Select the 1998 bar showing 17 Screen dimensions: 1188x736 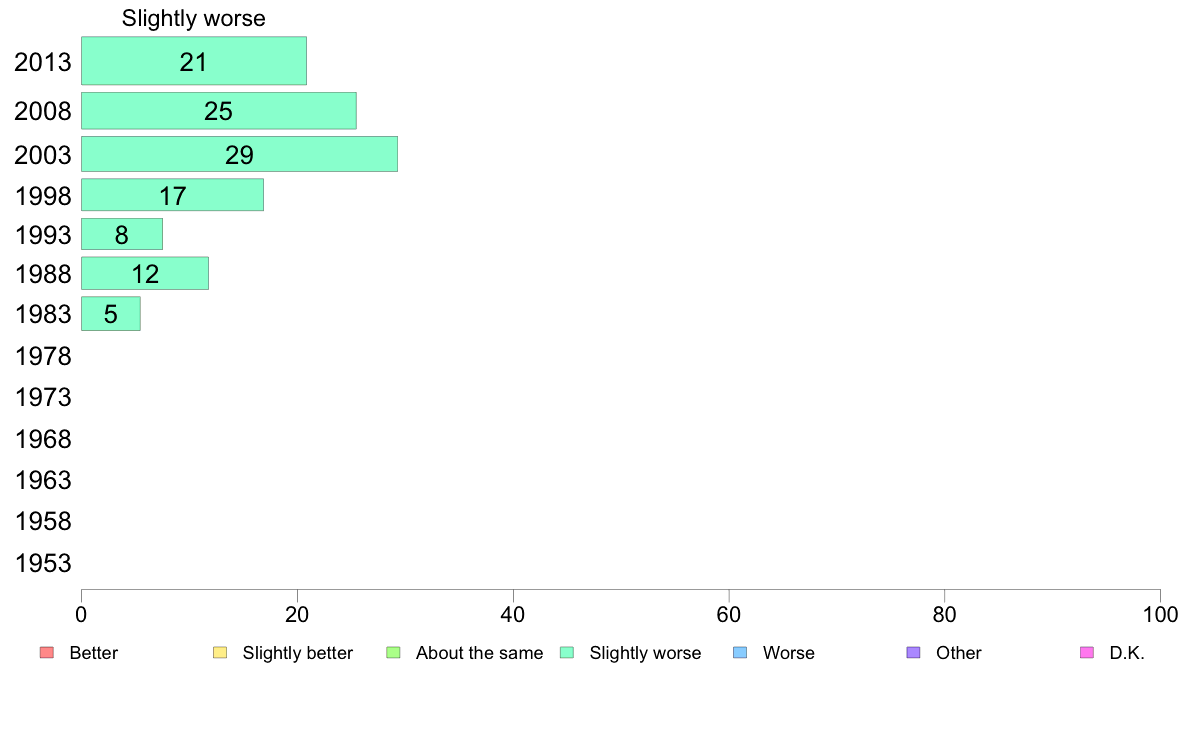tap(173, 195)
